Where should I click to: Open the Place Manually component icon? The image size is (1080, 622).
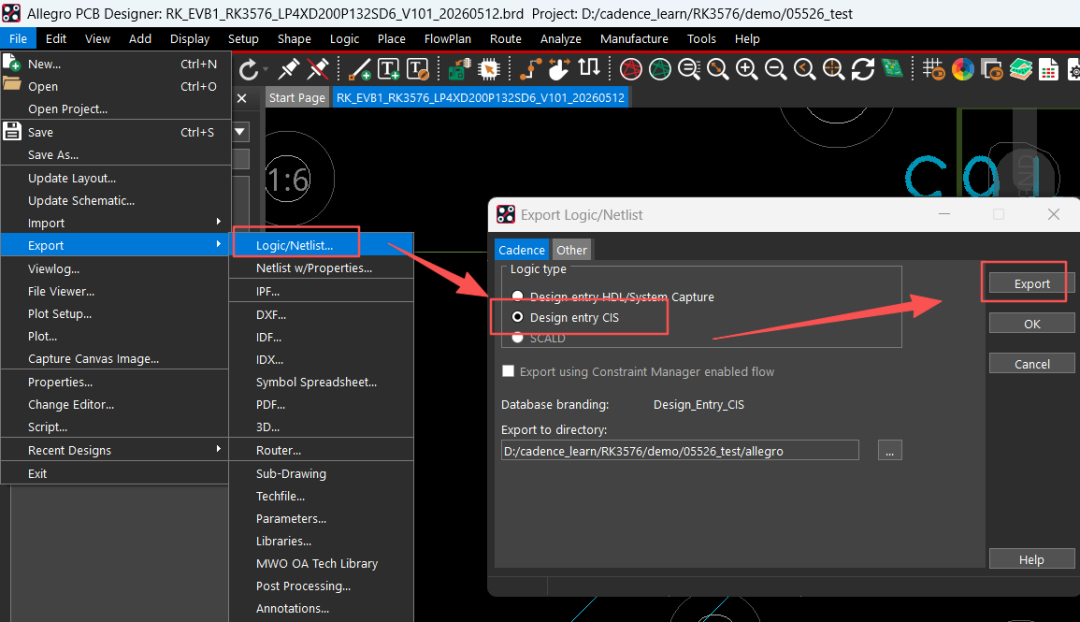pos(459,69)
